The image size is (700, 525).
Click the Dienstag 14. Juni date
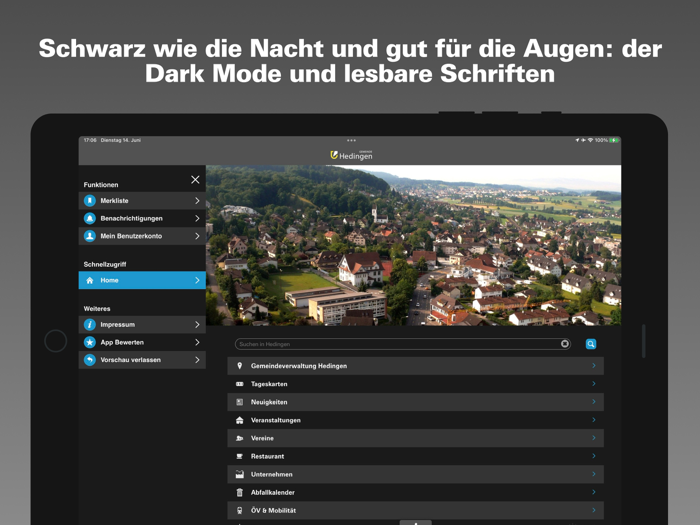coord(121,140)
